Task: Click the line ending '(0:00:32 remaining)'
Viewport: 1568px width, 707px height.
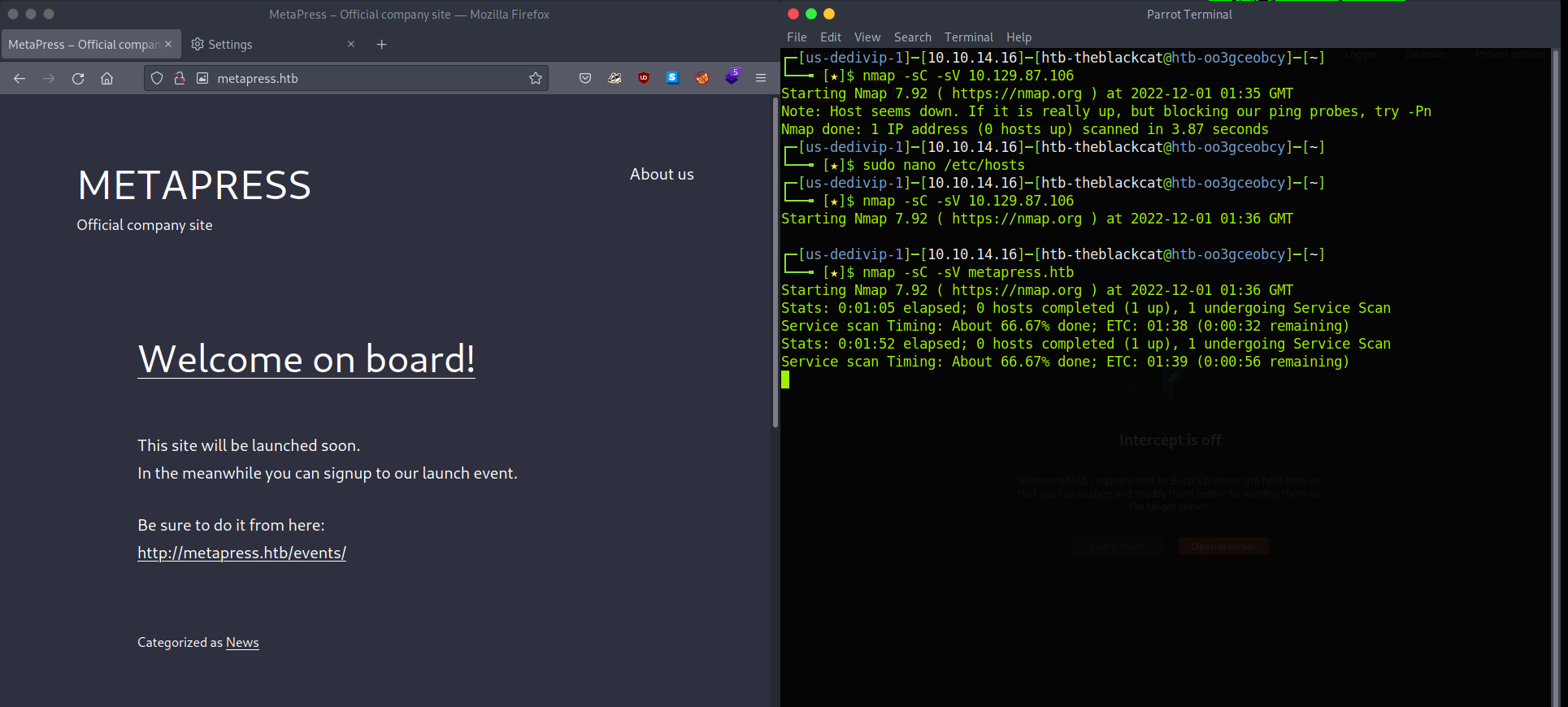Action: point(1066,326)
